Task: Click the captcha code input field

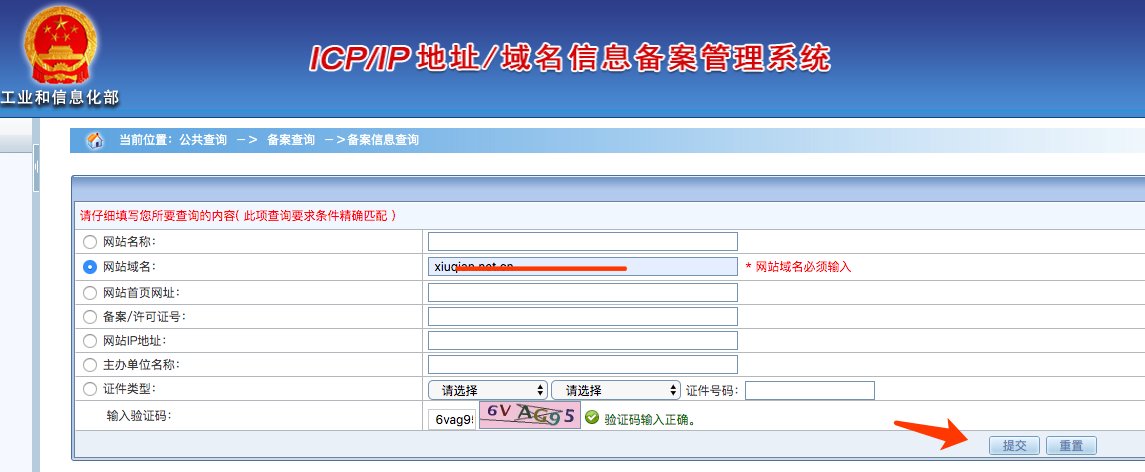Action: (x=452, y=419)
